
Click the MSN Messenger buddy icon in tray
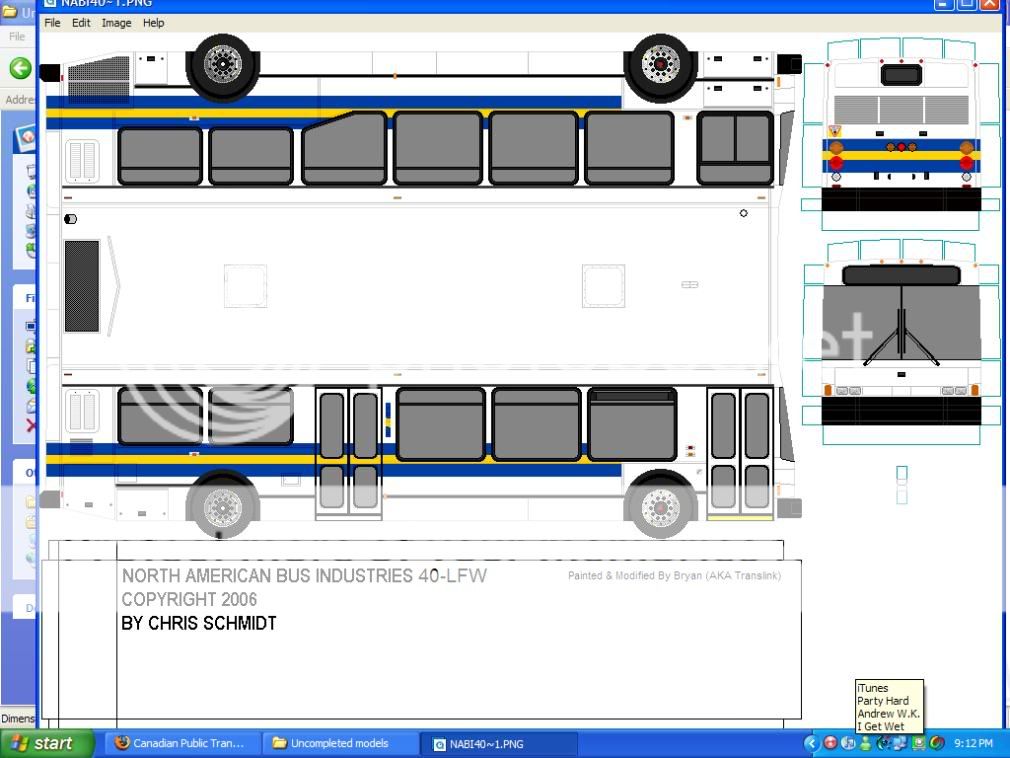coord(864,743)
